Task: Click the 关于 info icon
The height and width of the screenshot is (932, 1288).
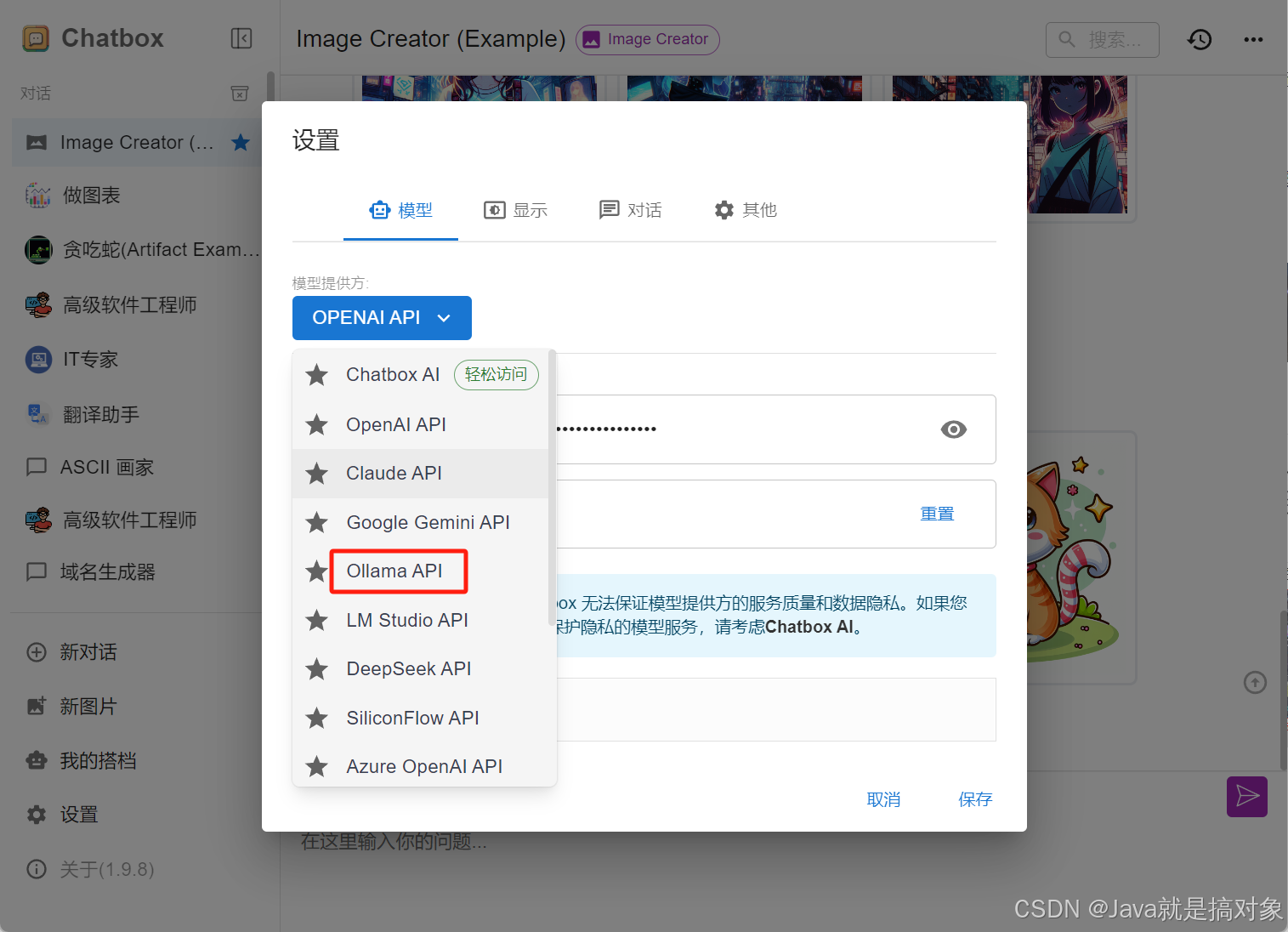Action: pyautogui.click(x=37, y=869)
